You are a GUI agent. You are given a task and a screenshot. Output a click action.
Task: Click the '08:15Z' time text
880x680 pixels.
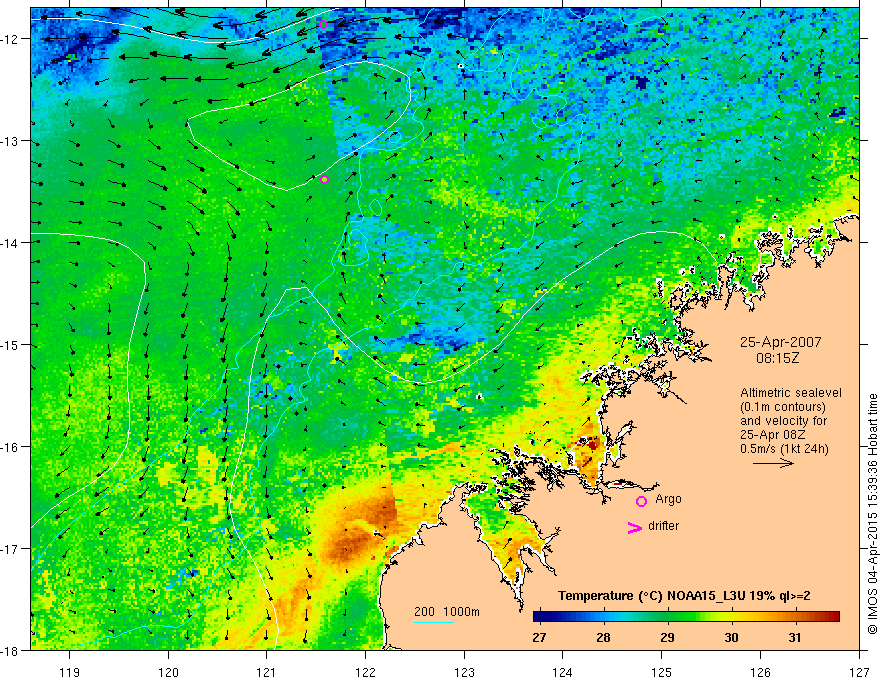(777, 358)
